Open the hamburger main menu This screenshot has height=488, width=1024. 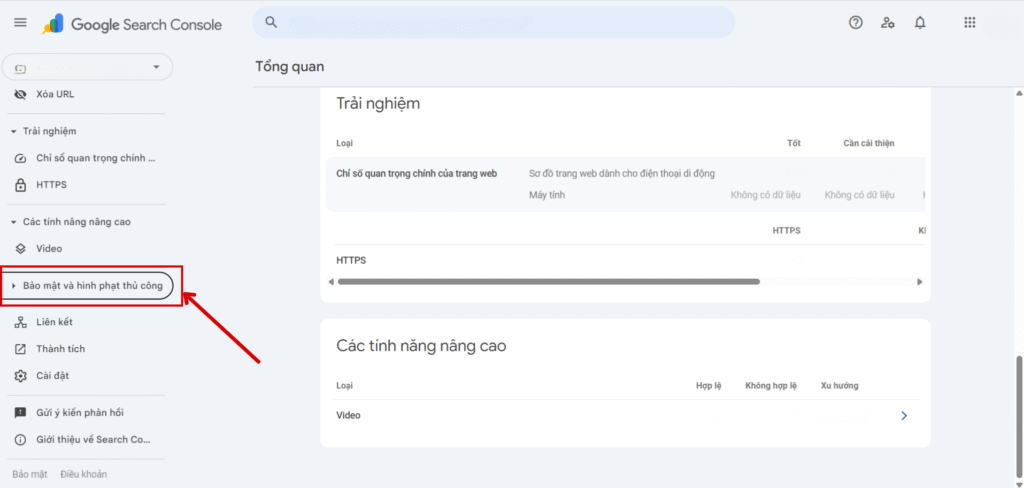[x=20, y=23]
